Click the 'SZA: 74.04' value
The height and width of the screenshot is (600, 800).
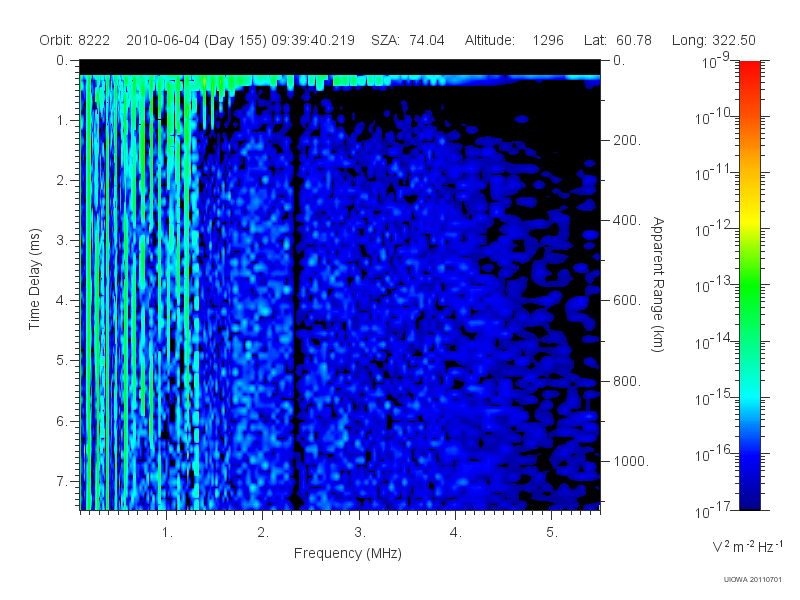click(x=408, y=40)
